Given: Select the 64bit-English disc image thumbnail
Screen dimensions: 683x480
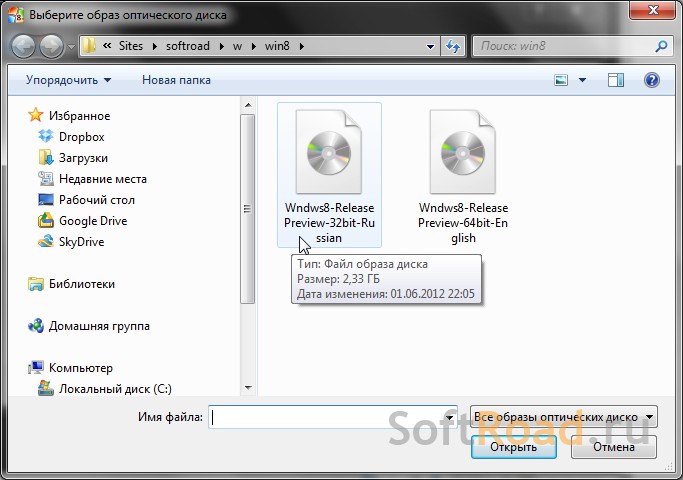Looking at the screenshot, I should 463,152.
